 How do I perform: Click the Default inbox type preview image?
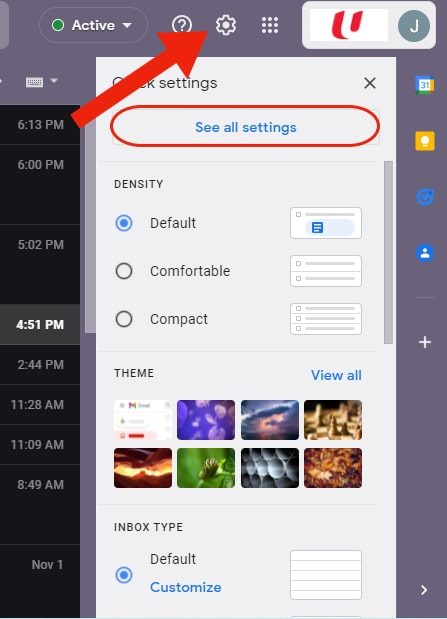click(x=326, y=575)
